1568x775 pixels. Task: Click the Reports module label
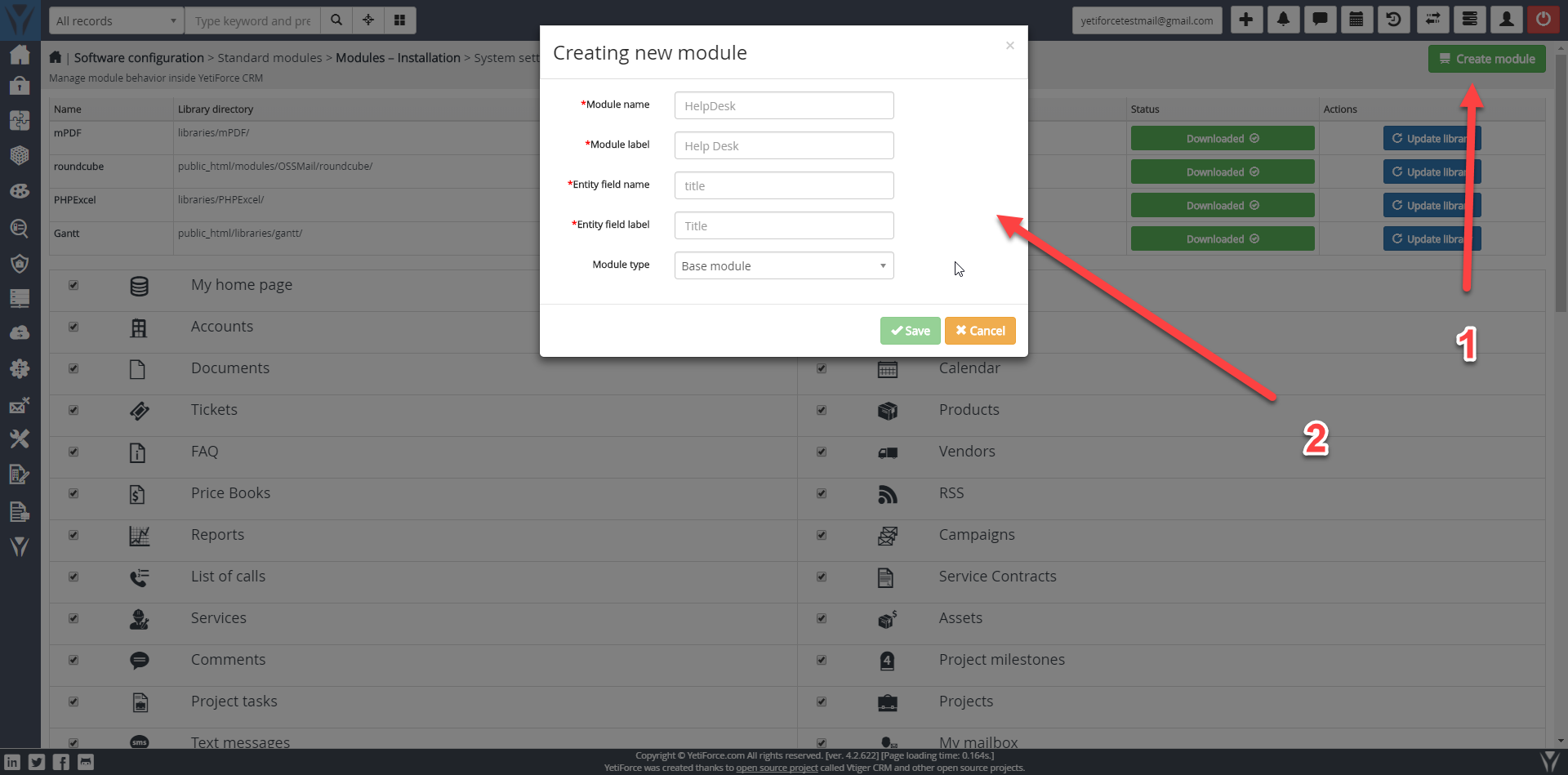coord(217,535)
